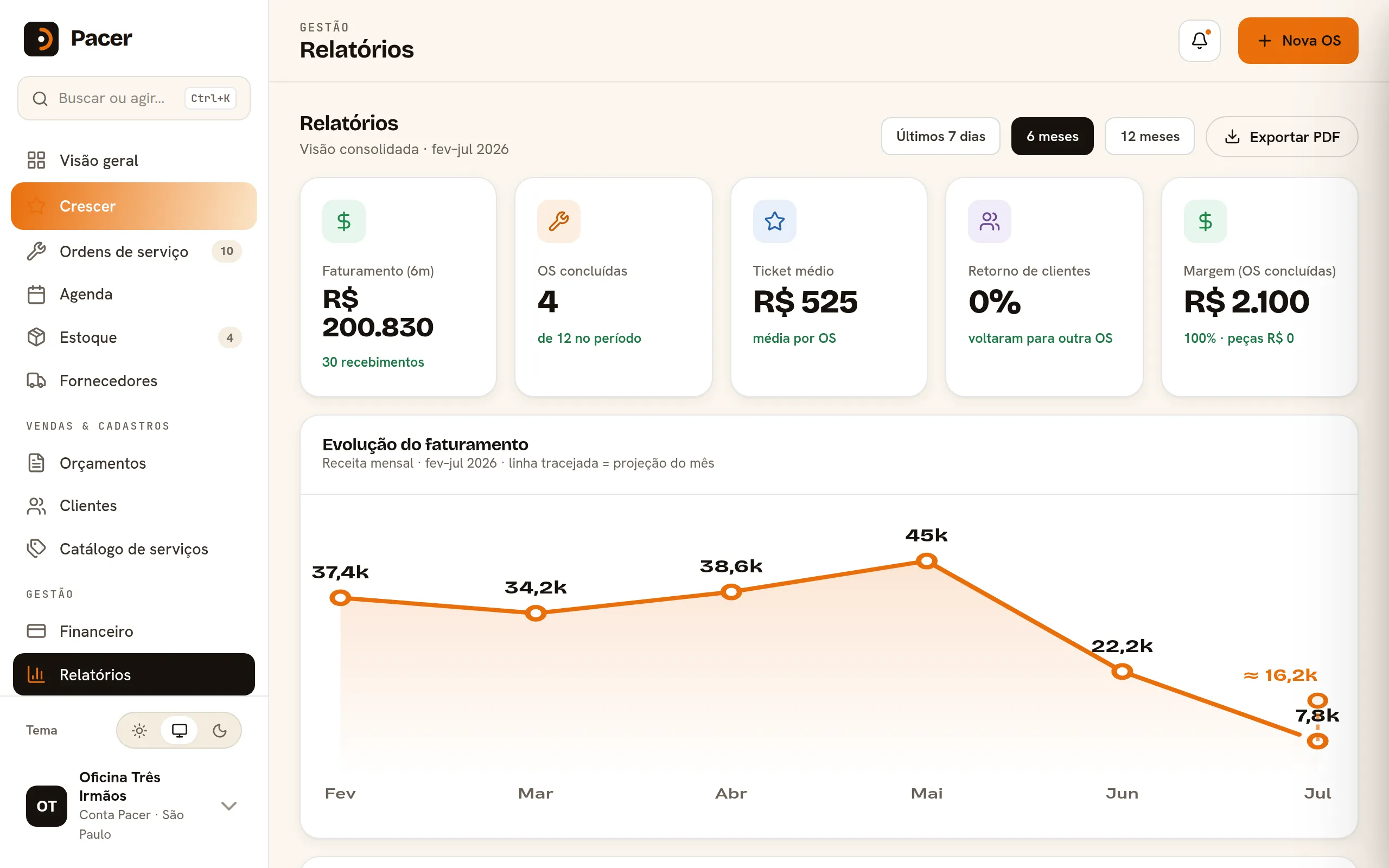This screenshot has height=868, width=1389.
Task: Open Catálogo de serviços
Action: 133,549
